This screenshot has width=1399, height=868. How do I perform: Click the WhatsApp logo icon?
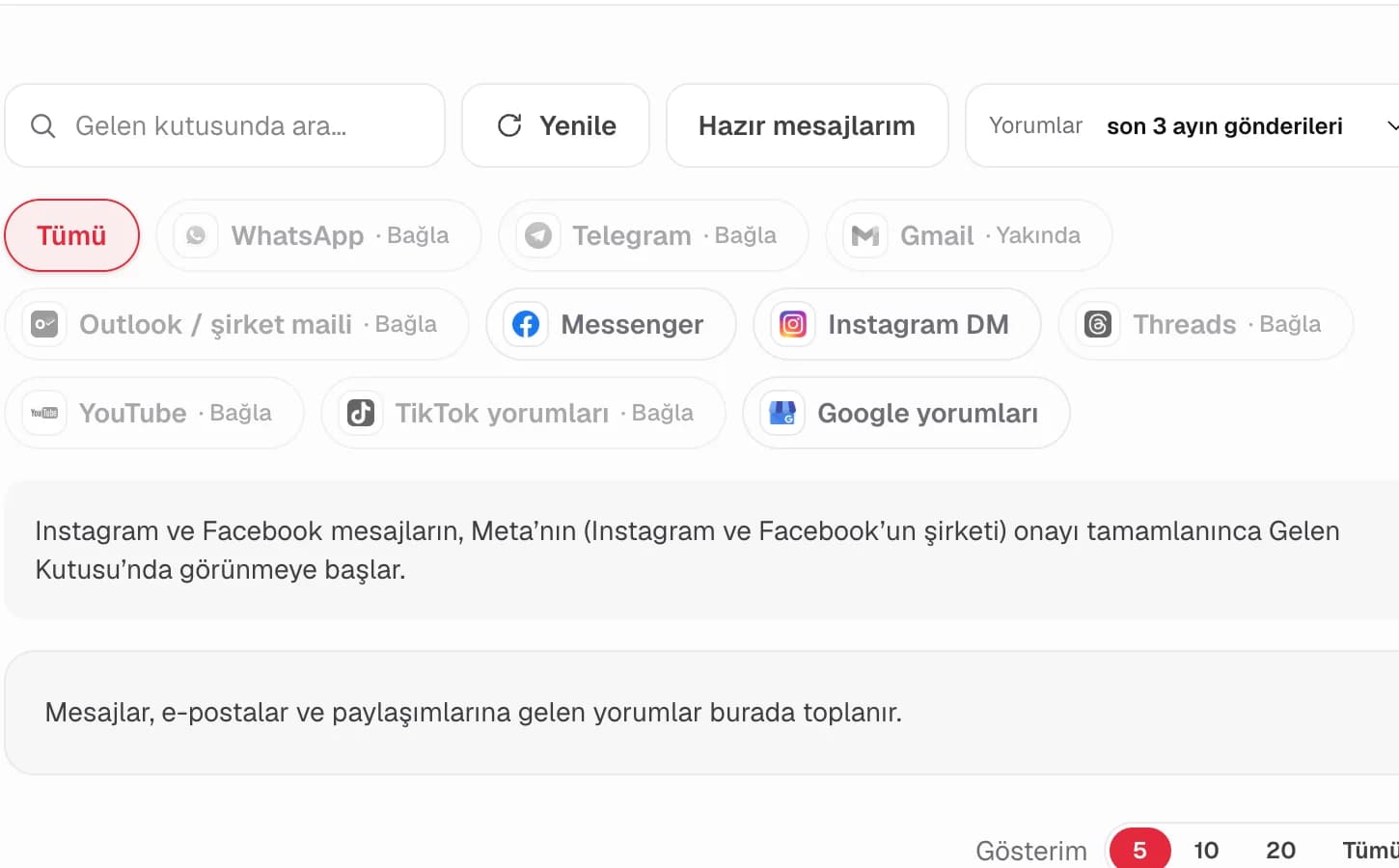[x=196, y=235]
